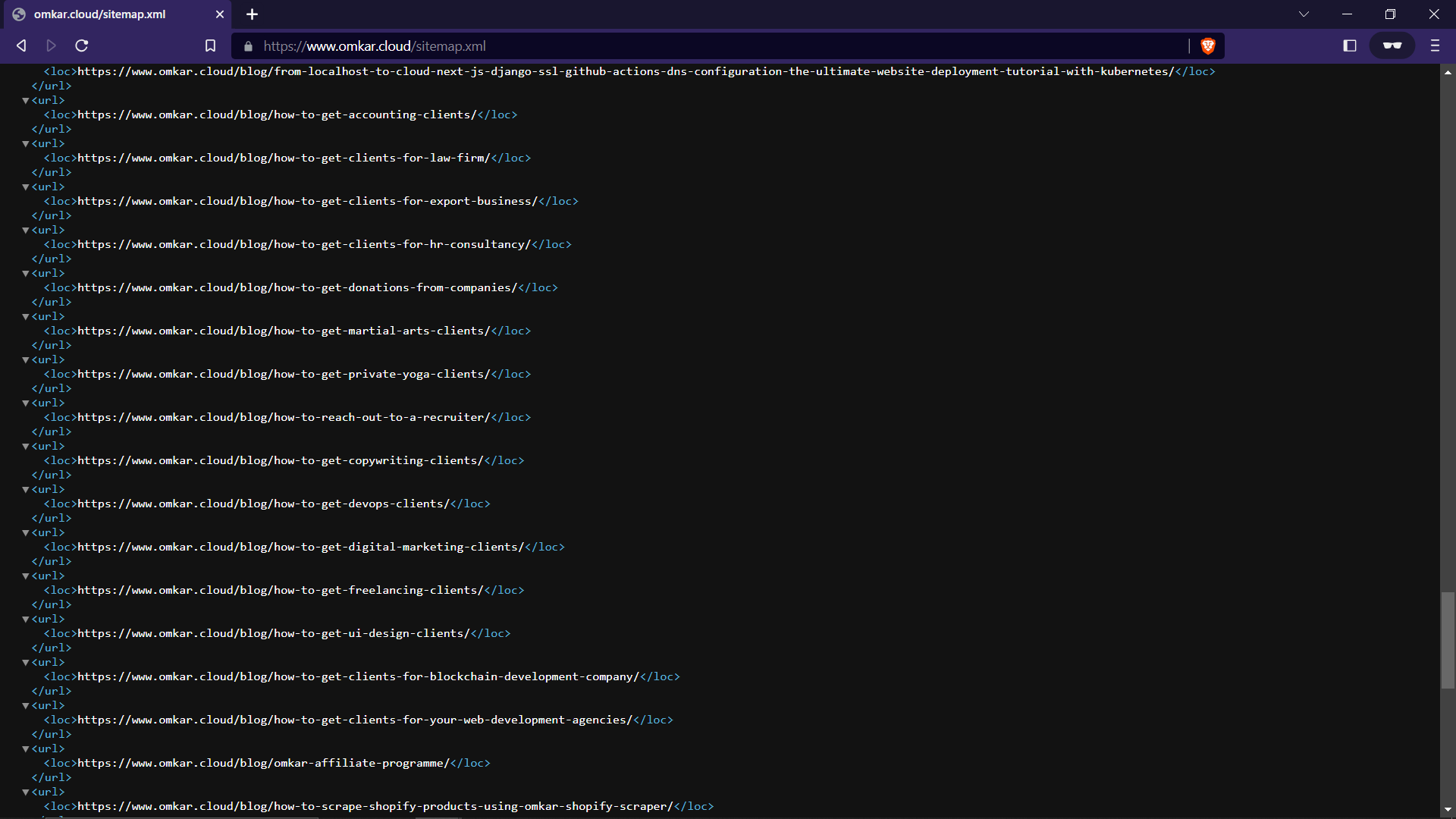
Task: Toggle the sidebar panel icon
Action: [x=1349, y=45]
